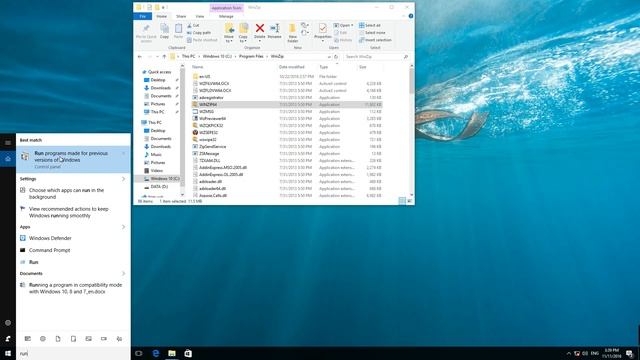This screenshot has height=360, width=640.
Task: Open the address bar history dropdown
Action: (x=329, y=57)
